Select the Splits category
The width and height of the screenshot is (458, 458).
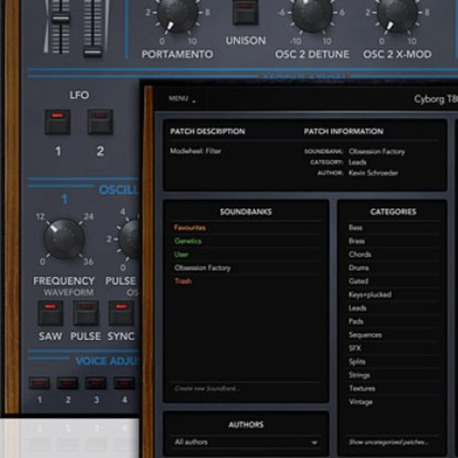393,362
